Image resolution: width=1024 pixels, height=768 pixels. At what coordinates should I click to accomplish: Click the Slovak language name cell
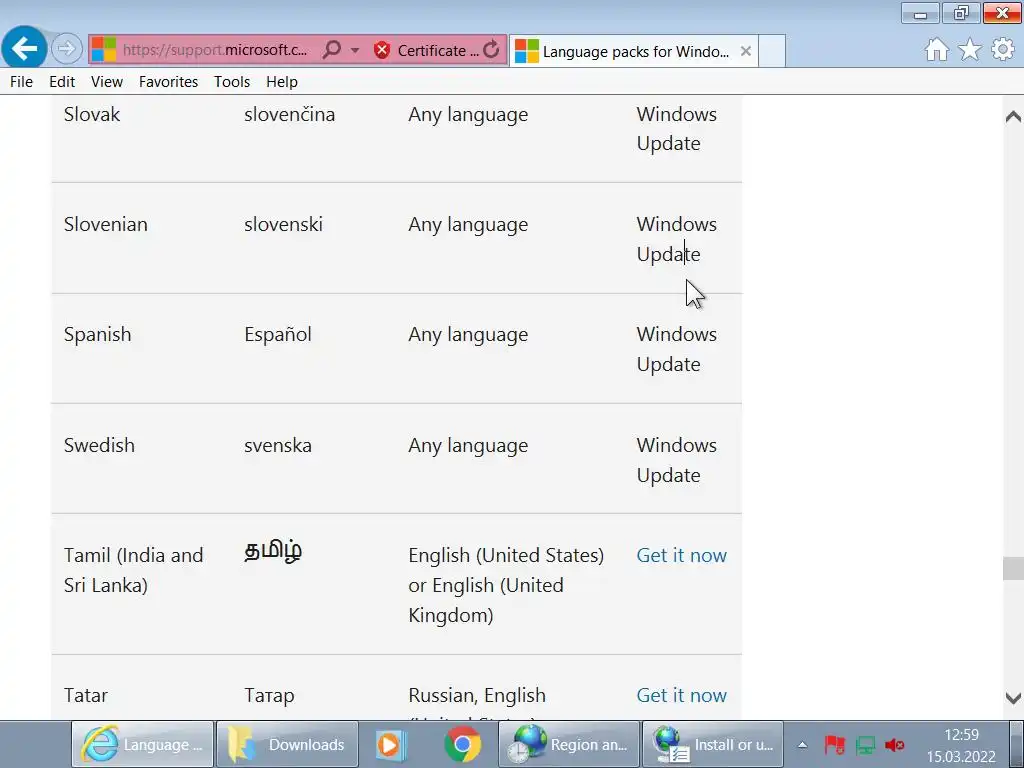coord(92,114)
